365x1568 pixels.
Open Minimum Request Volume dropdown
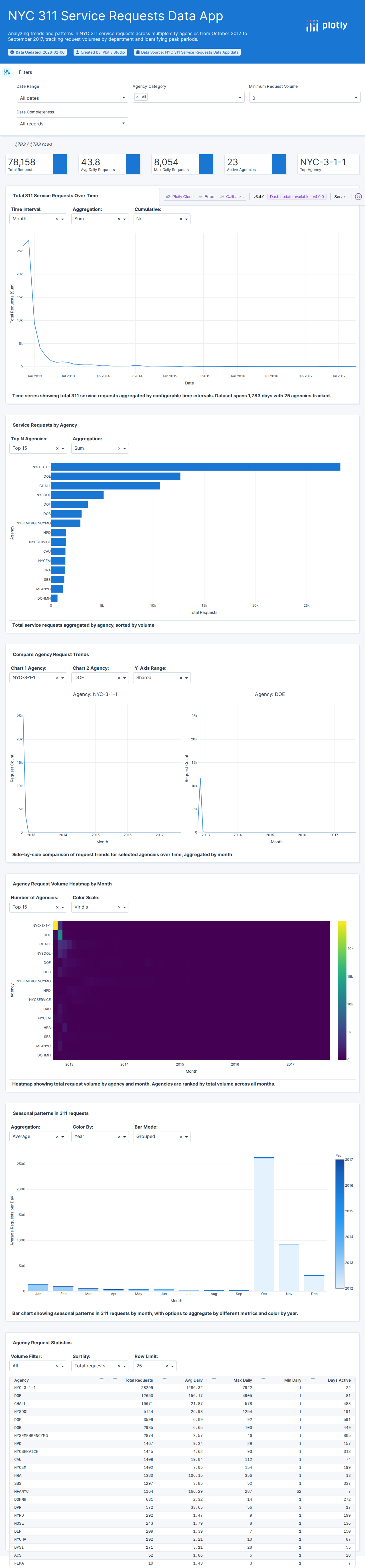point(305,97)
